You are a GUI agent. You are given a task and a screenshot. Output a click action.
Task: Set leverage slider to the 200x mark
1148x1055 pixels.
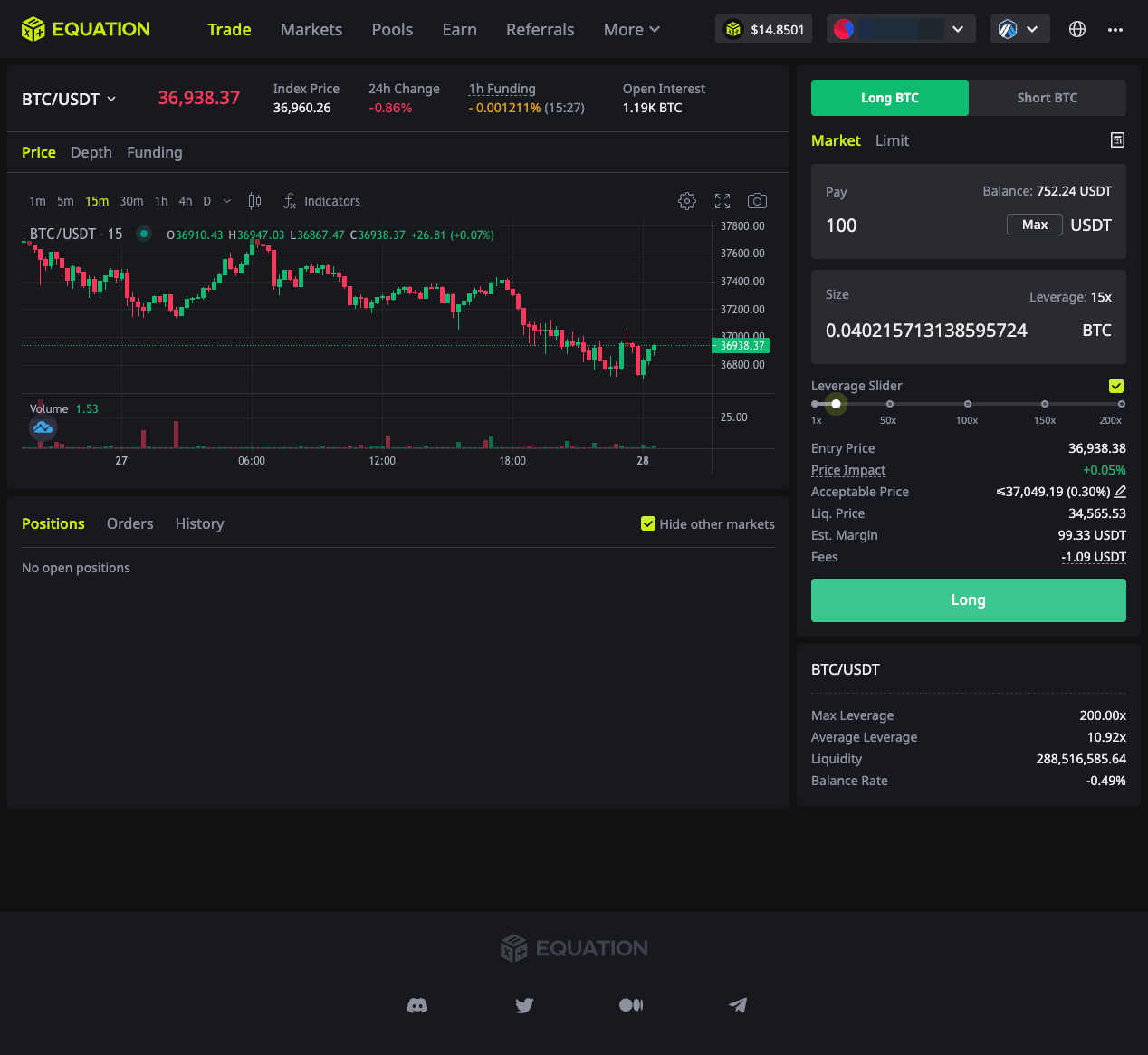tap(1122, 404)
